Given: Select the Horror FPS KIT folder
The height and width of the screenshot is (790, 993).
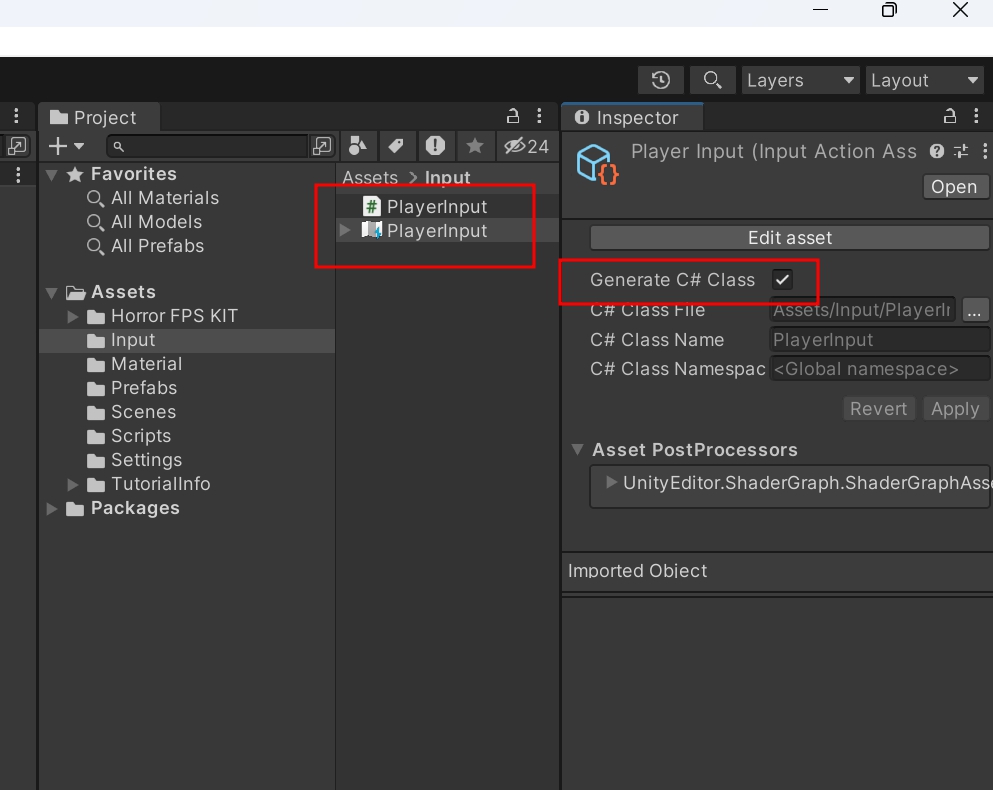Looking at the screenshot, I should click(174, 316).
